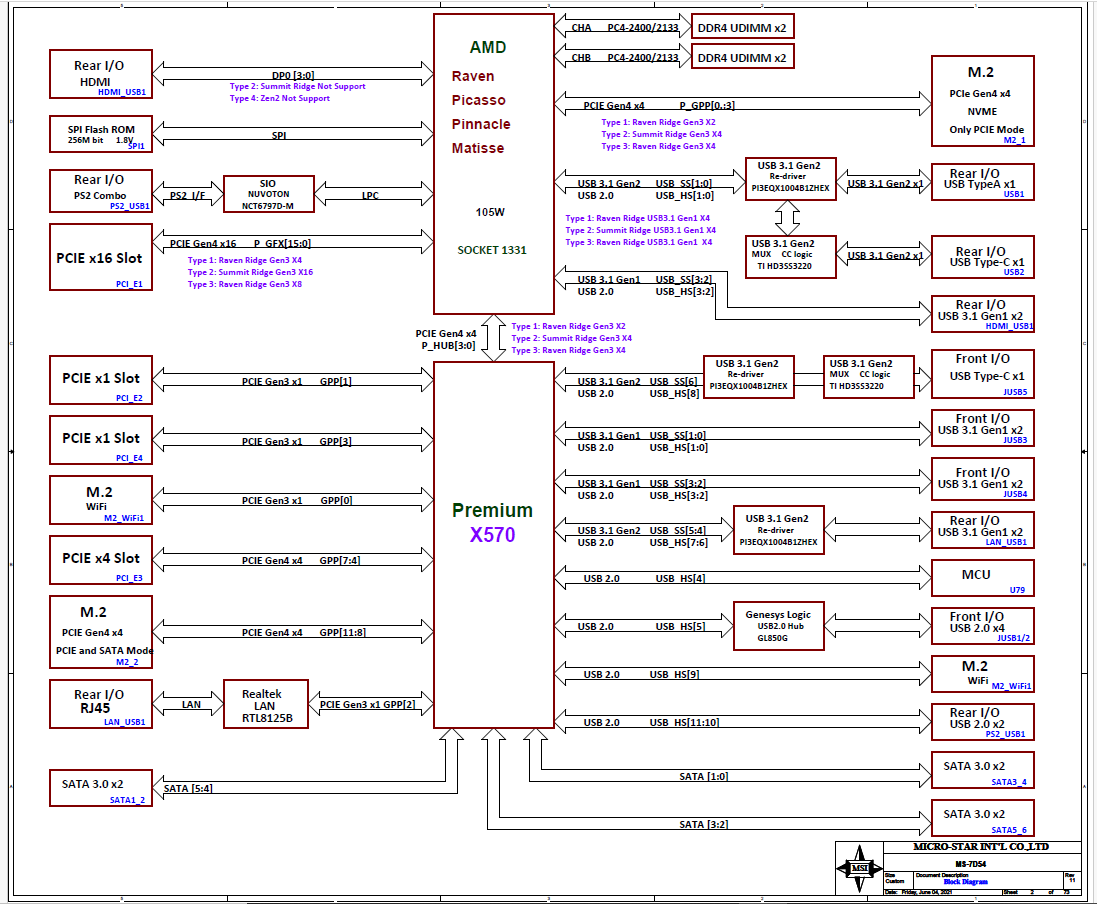
Task: Select the CHA 'DDR4 UDIMM x2' box
Action: [742, 28]
